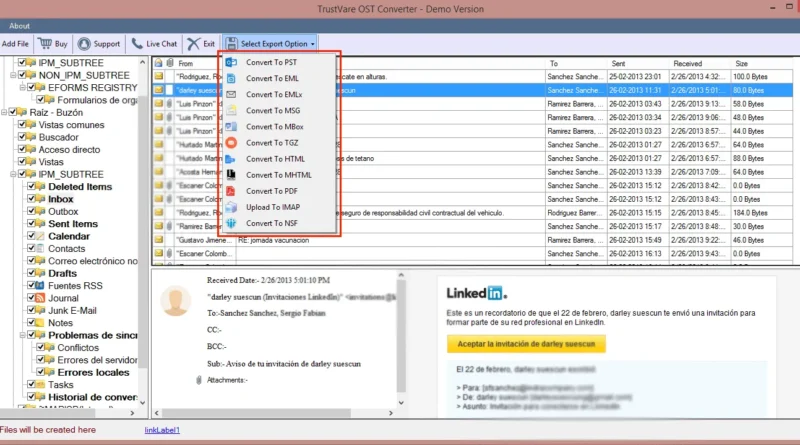Collapse the Problemas de sincronización tree node
The image size is (800, 445).
coord(21,335)
